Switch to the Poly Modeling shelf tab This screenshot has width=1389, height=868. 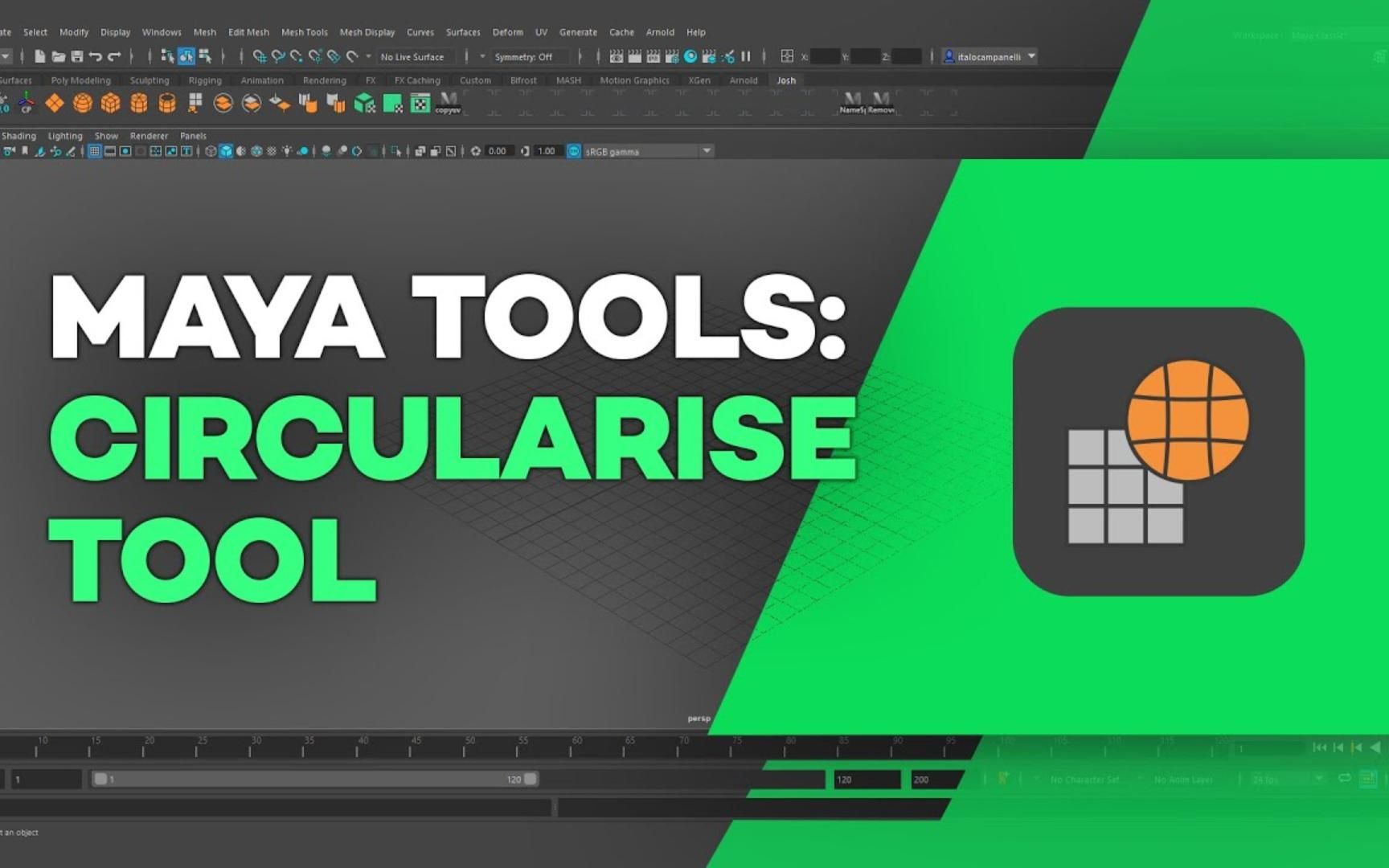tap(79, 80)
